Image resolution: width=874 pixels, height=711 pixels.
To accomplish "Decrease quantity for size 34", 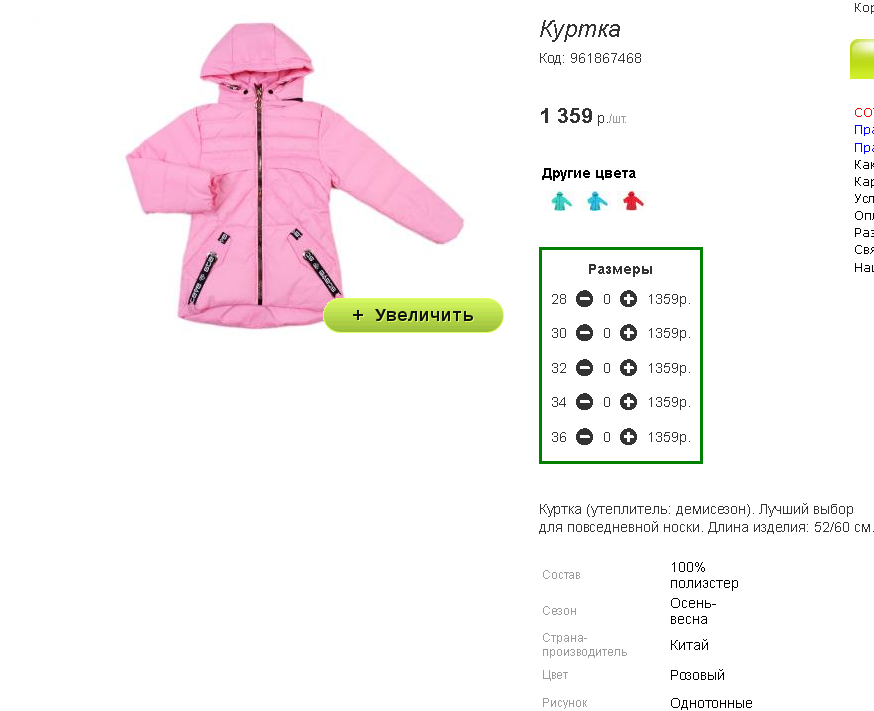I will coord(584,402).
